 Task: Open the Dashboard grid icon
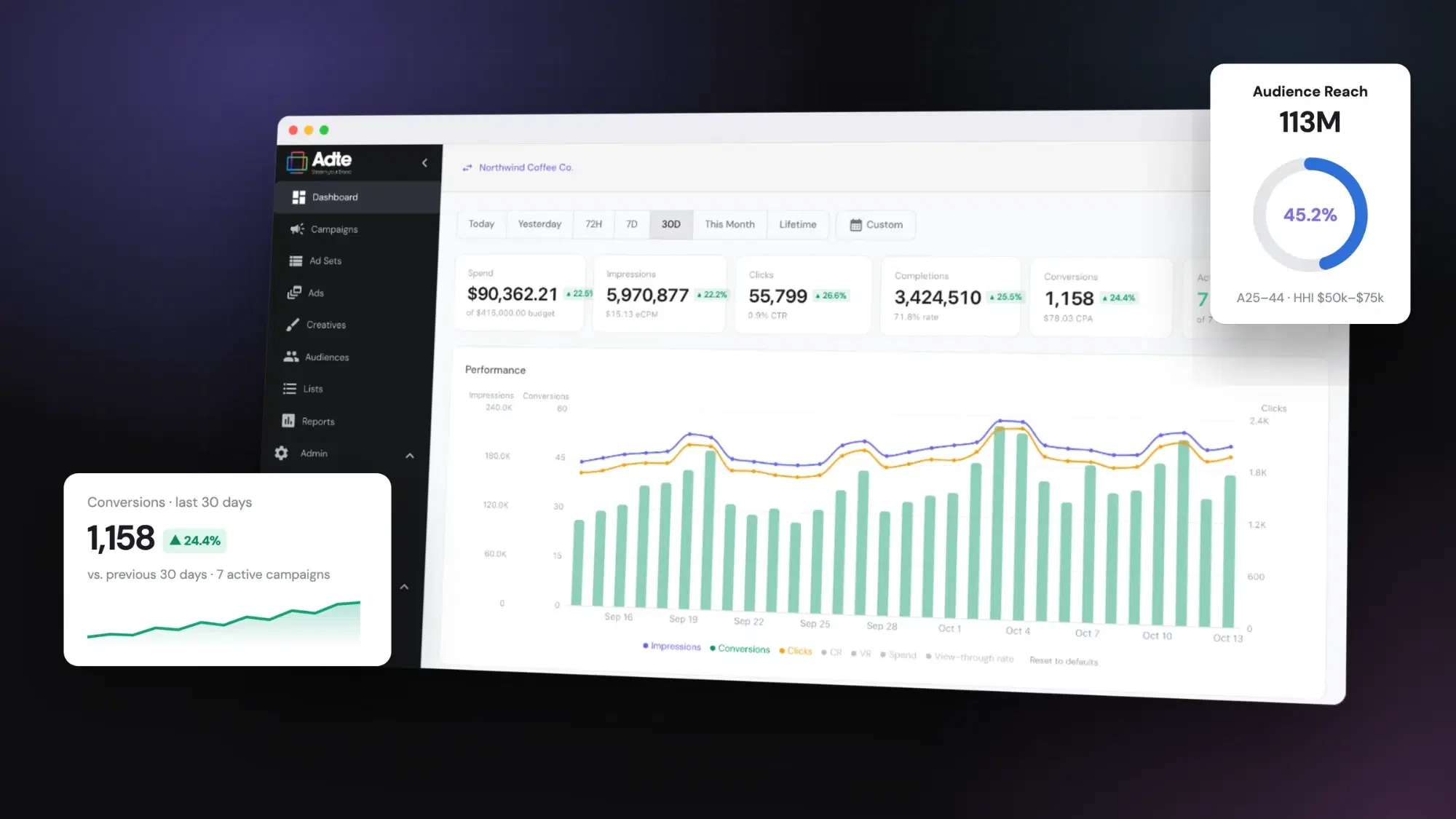pos(298,197)
